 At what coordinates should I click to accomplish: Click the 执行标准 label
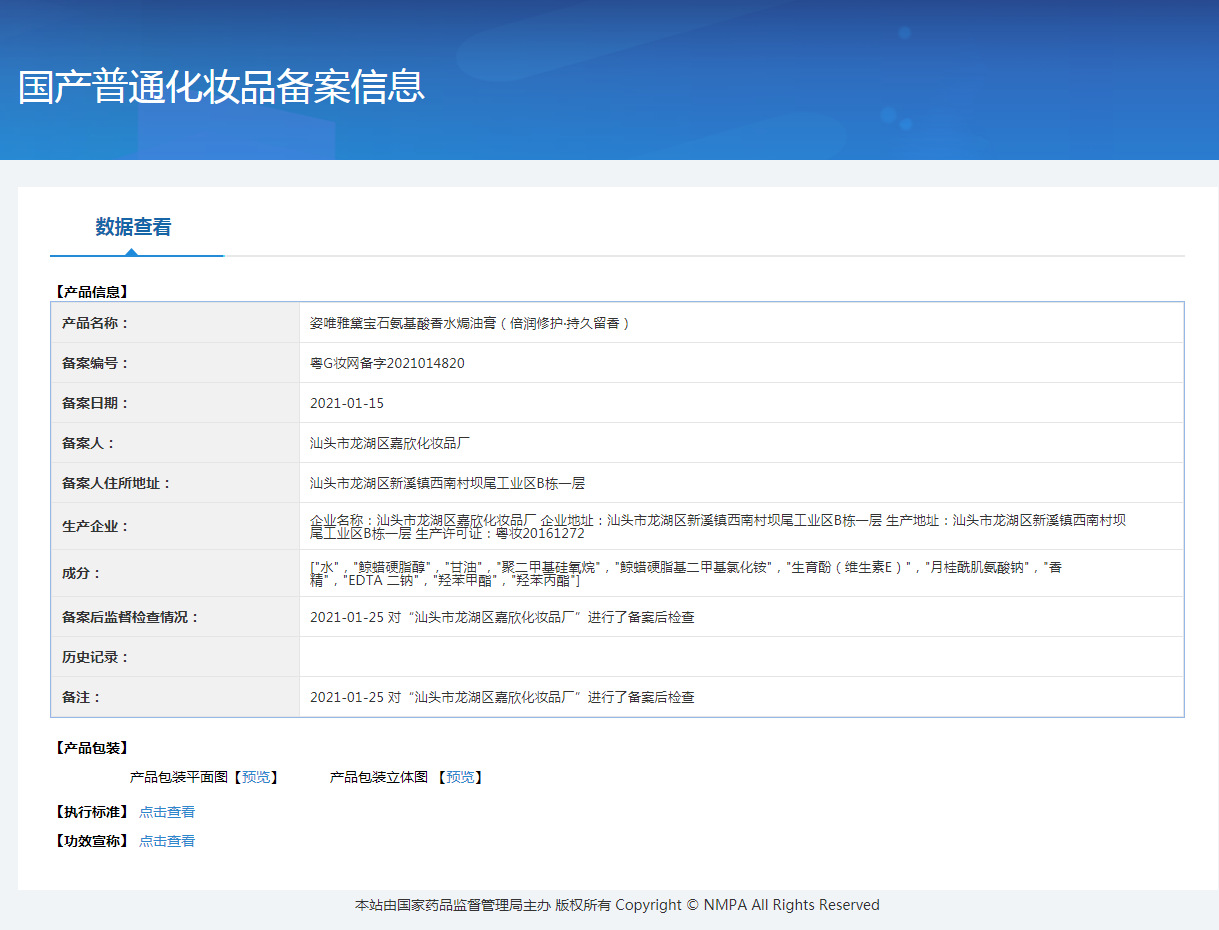pyautogui.click(x=92, y=812)
